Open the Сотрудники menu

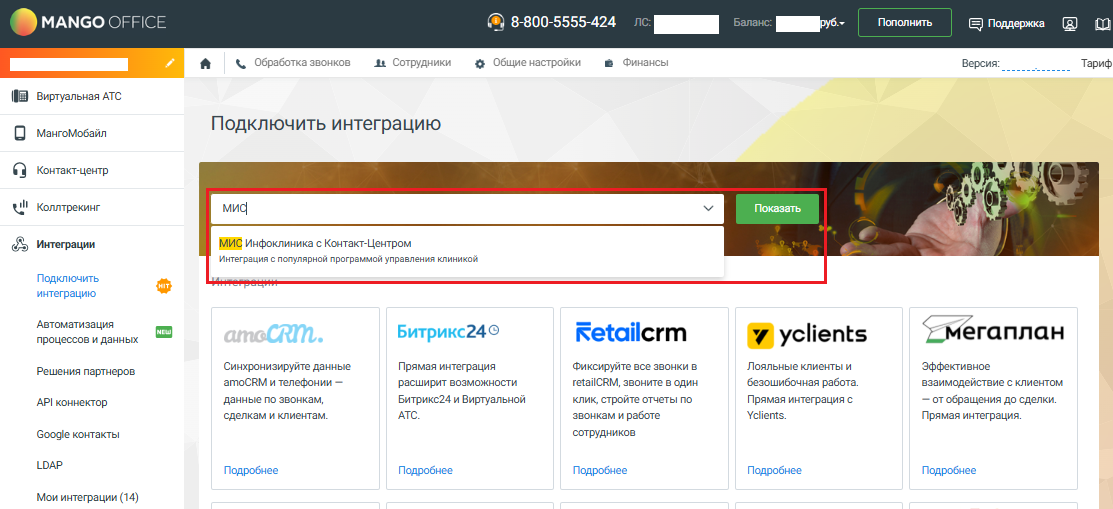(x=412, y=62)
